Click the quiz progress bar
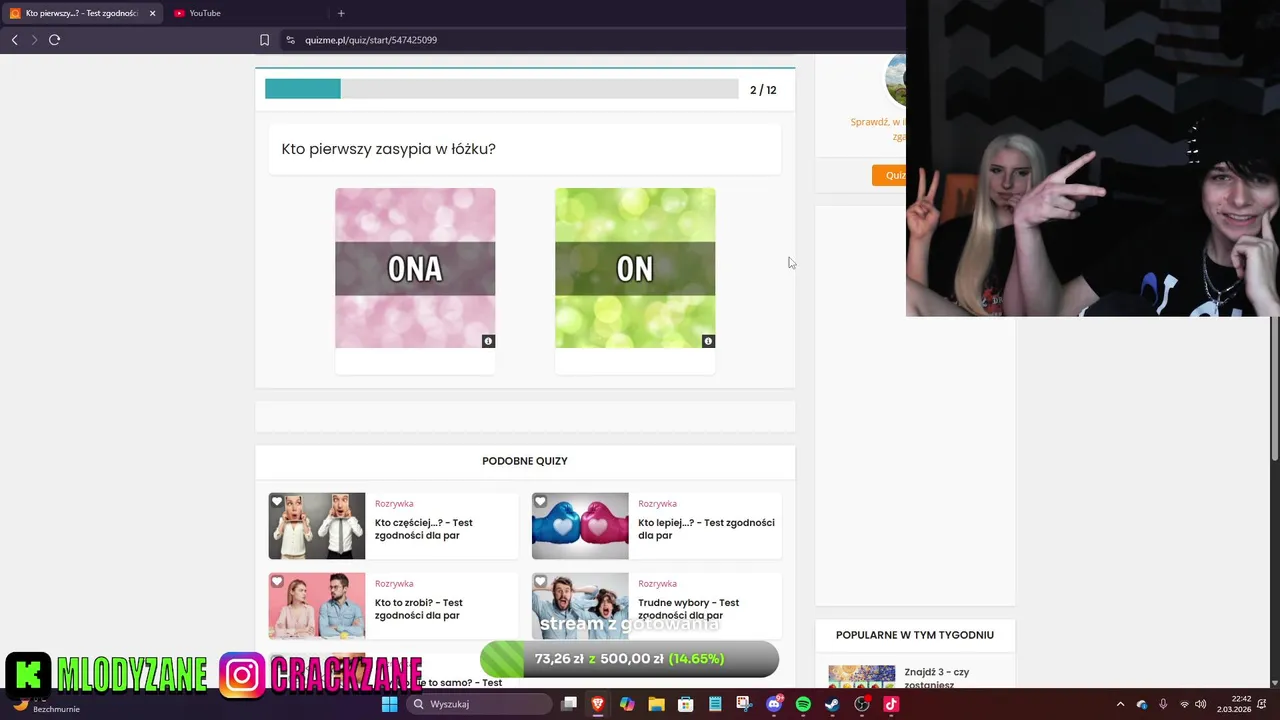 pyautogui.click(x=501, y=89)
